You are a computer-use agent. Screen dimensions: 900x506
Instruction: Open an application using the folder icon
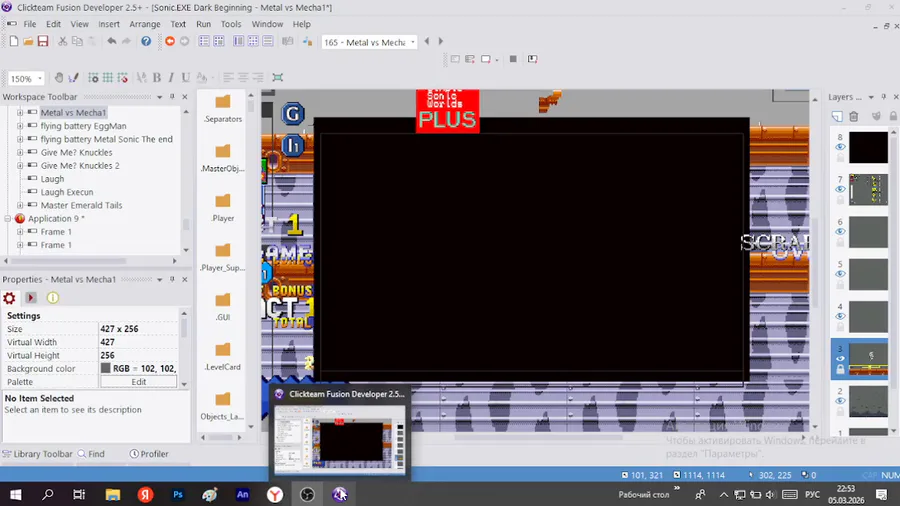click(28, 41)
